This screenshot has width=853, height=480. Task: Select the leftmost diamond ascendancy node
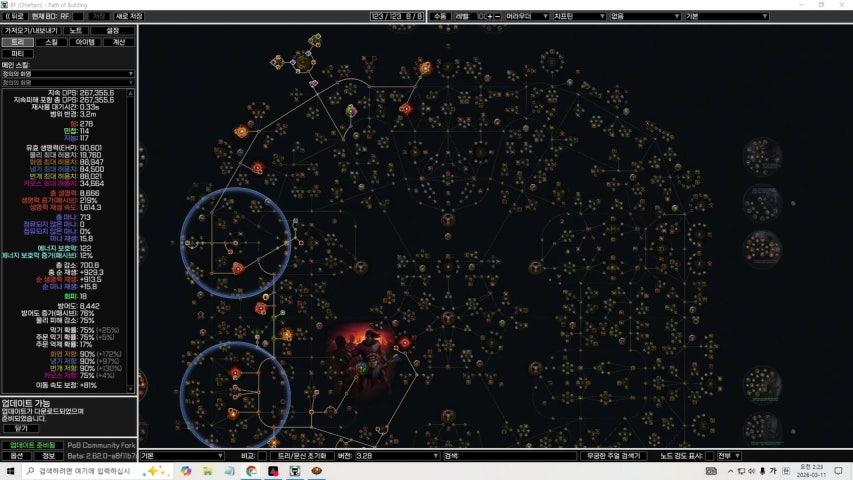point(277,62)
